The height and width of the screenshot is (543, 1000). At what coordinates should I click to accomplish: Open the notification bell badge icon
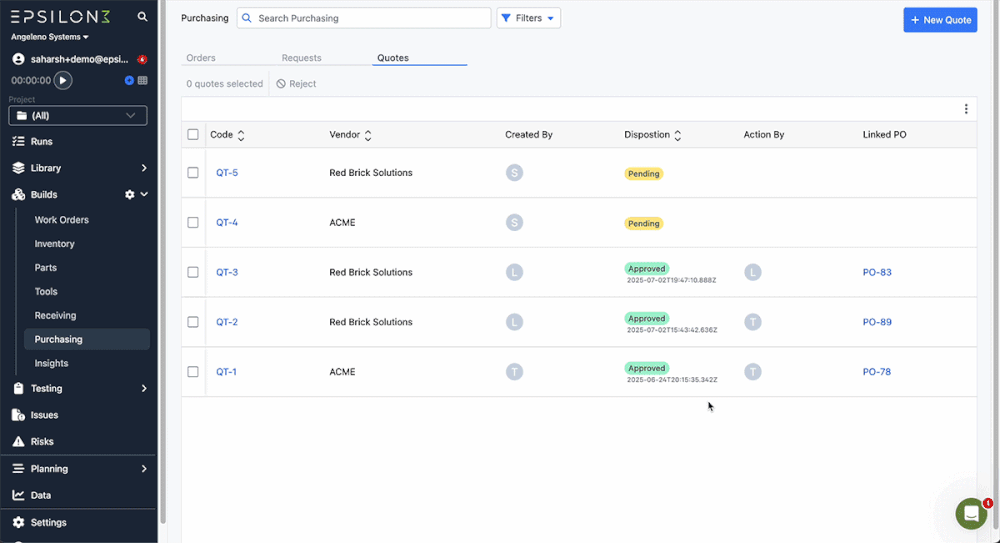[x=142, y=59]
